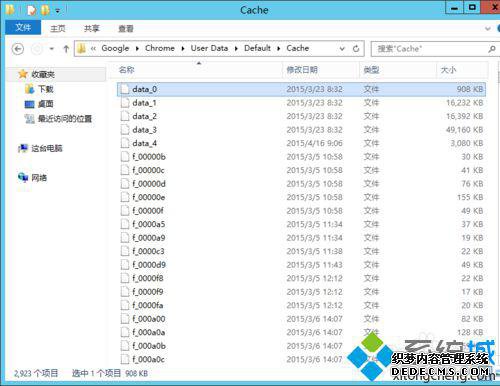Click the Up one level arrow
The image size is (500, 386).
pyautogui.click(x=66, y=49)
